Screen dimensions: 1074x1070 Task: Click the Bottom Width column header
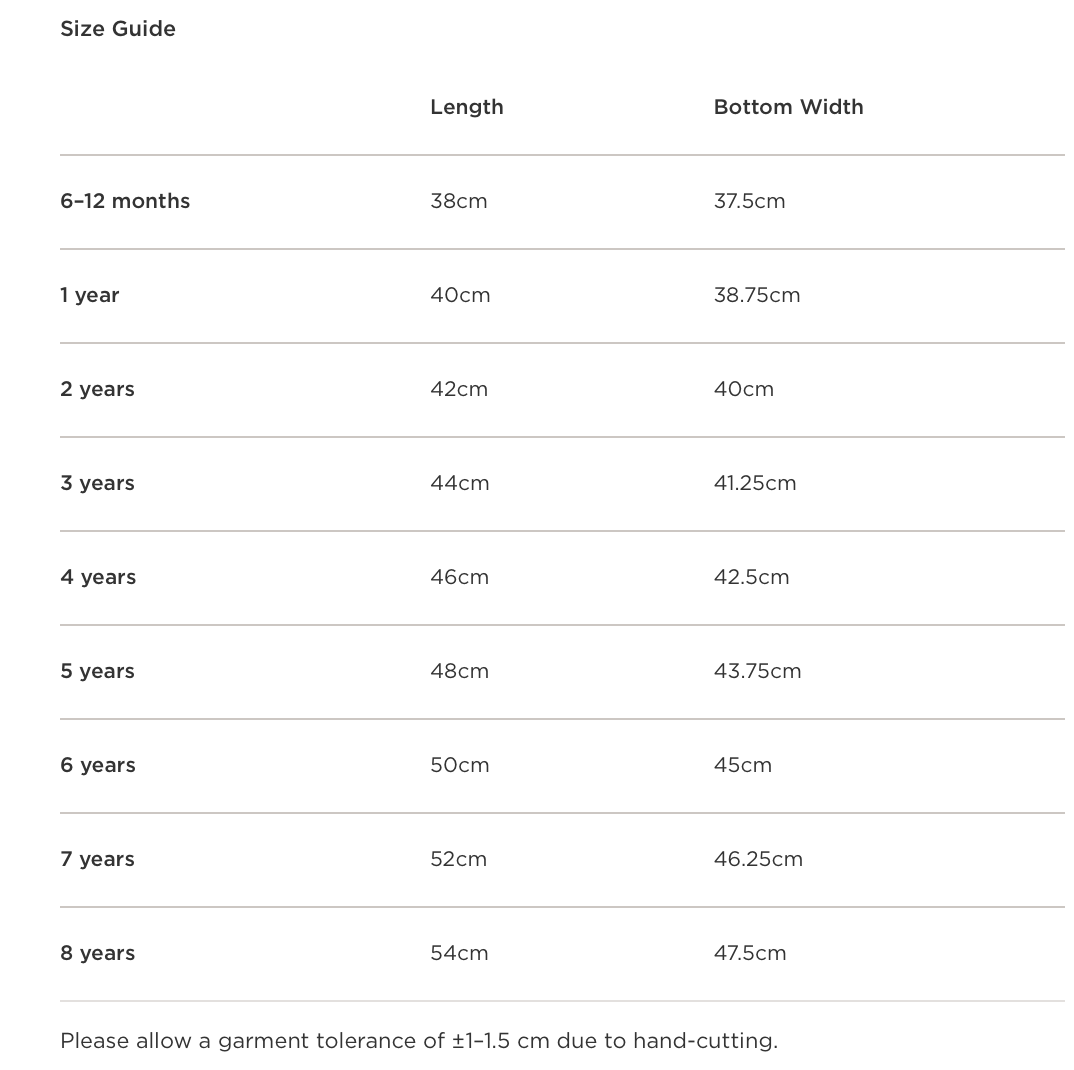coord(788,107)
